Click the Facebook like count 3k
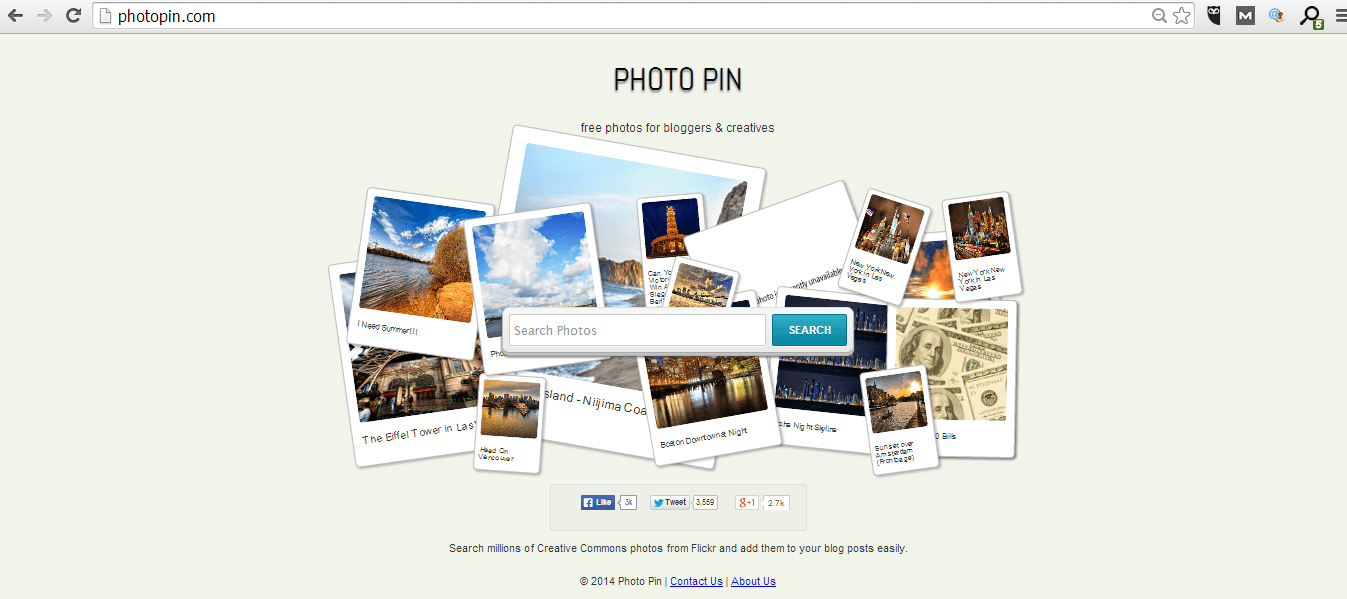The height and width of the screenshot is (599, 1347). click(628, 502)
